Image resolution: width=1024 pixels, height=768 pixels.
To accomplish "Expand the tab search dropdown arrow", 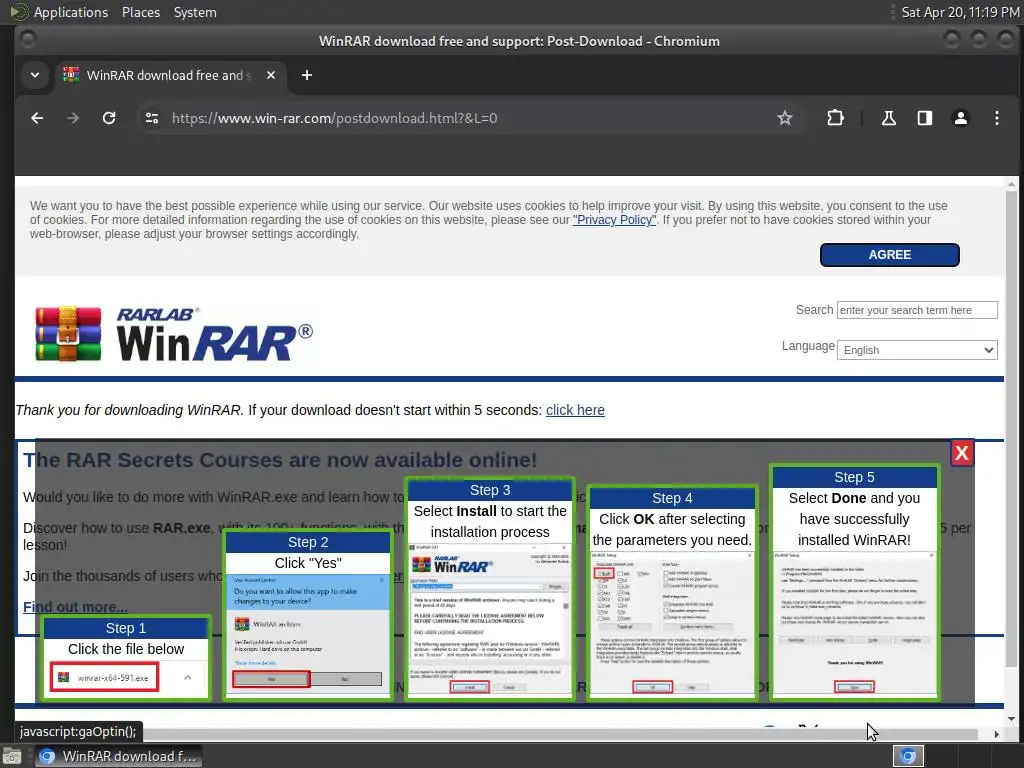I will 35,75.
